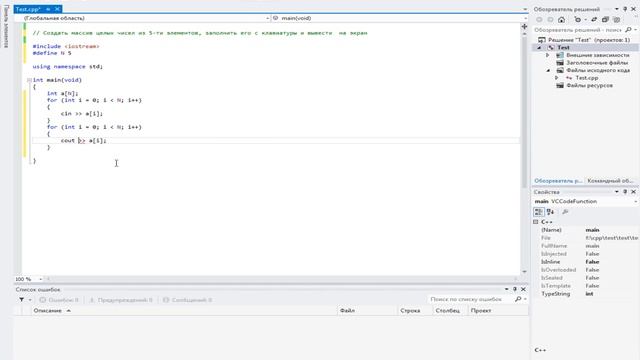Sort errors by the Строка column
This screenshot has width=640, height=360.
[410, 311]
